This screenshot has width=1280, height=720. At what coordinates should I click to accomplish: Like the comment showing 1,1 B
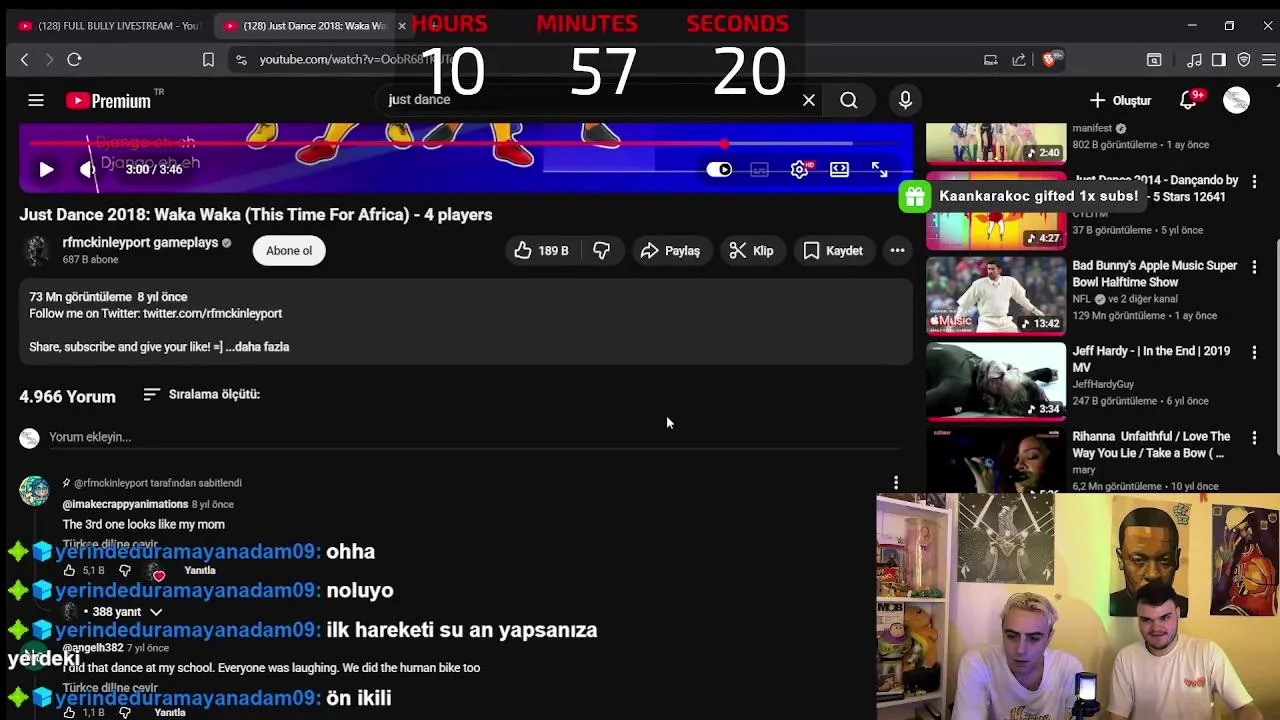[69, 713]
